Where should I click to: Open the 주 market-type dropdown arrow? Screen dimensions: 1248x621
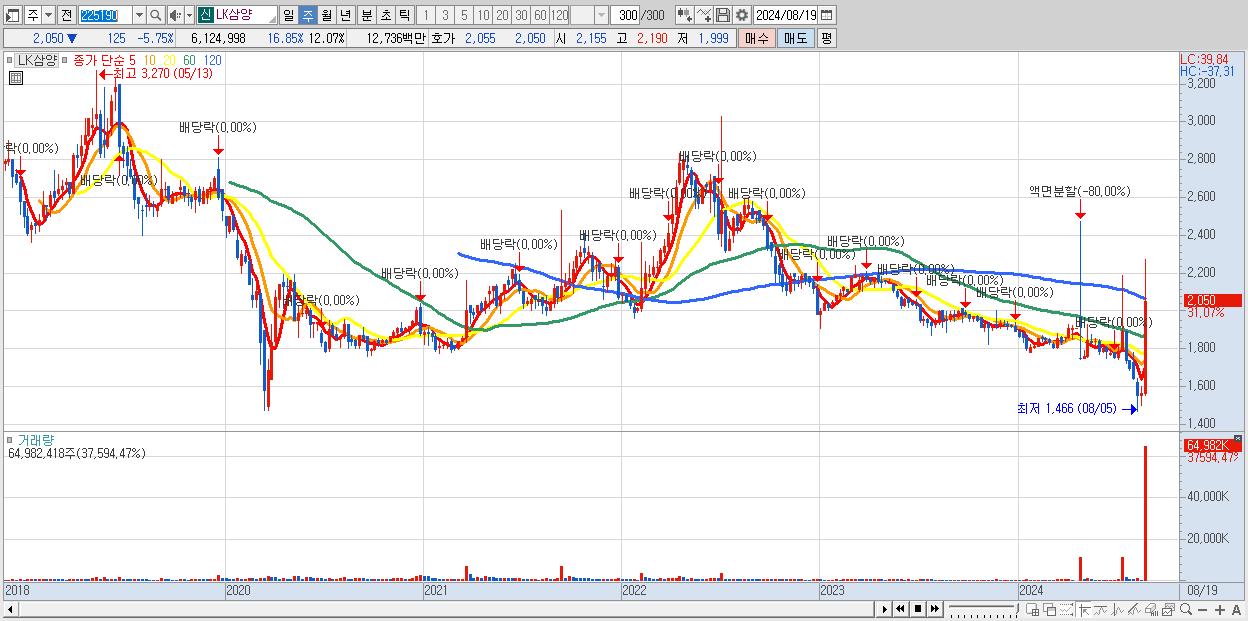pyautogui.click(x=49, y=15)
